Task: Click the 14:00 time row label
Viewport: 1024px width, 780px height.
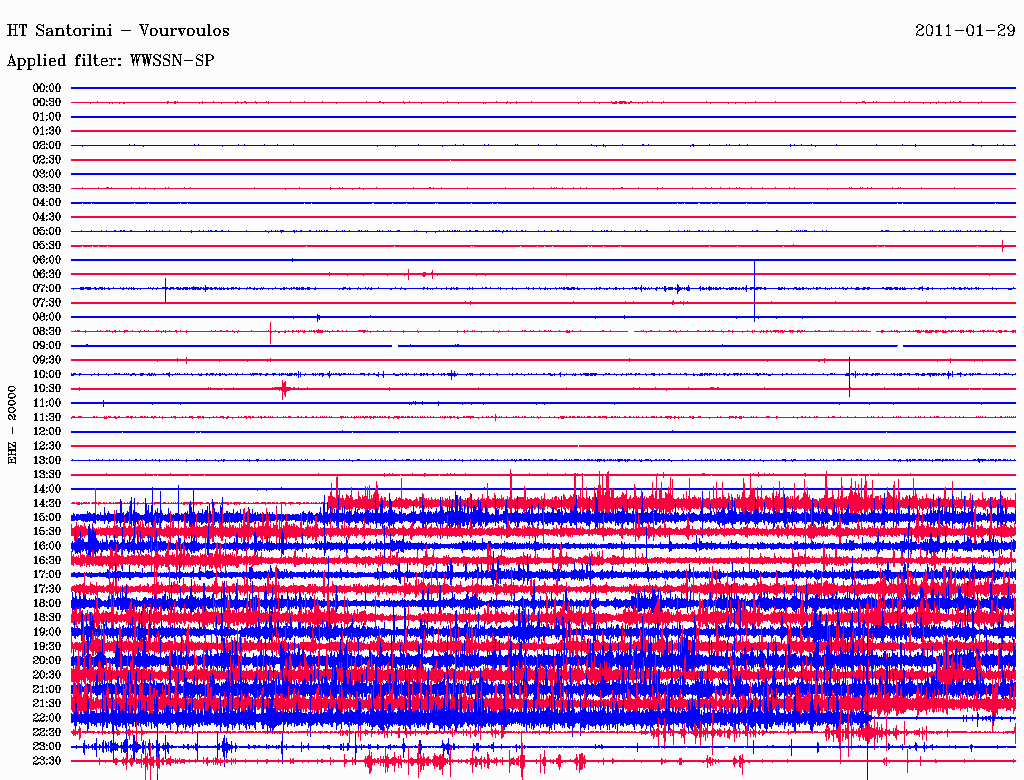Action: tap(47, 488)
